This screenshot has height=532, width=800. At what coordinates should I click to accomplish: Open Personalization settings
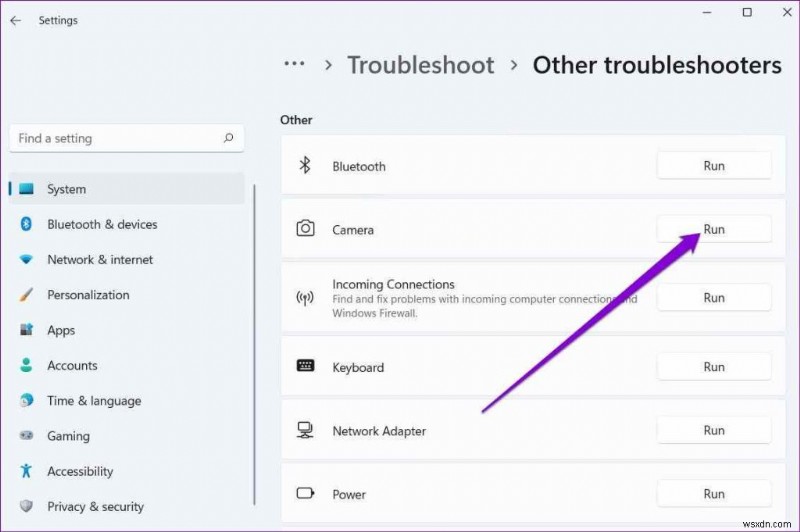[127, 294]
